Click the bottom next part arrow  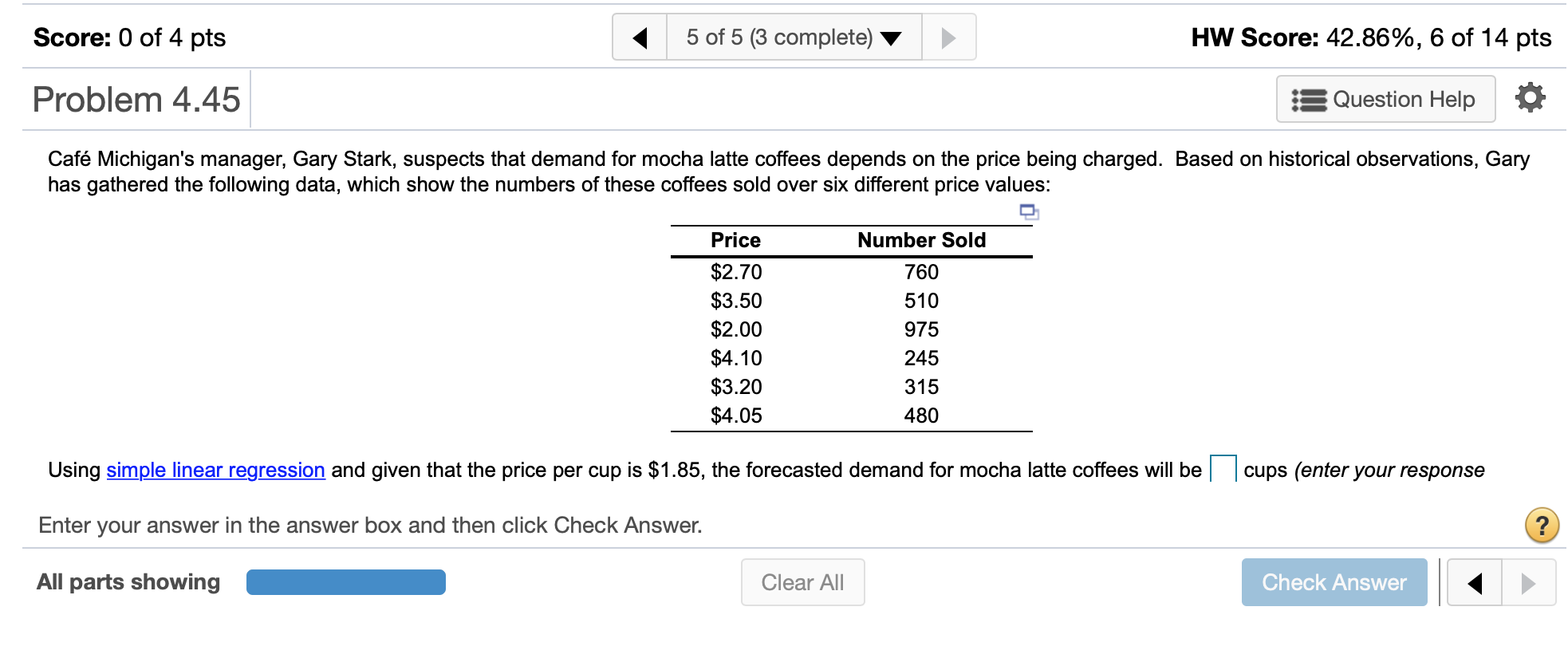(x=1528, y=583)
